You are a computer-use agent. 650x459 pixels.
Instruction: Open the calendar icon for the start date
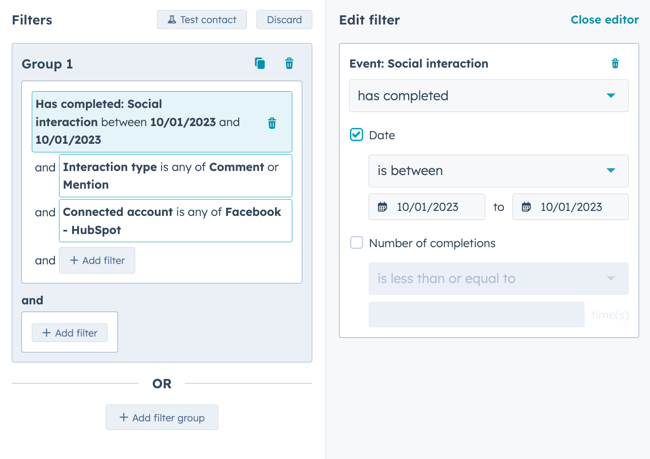[382, 207]
